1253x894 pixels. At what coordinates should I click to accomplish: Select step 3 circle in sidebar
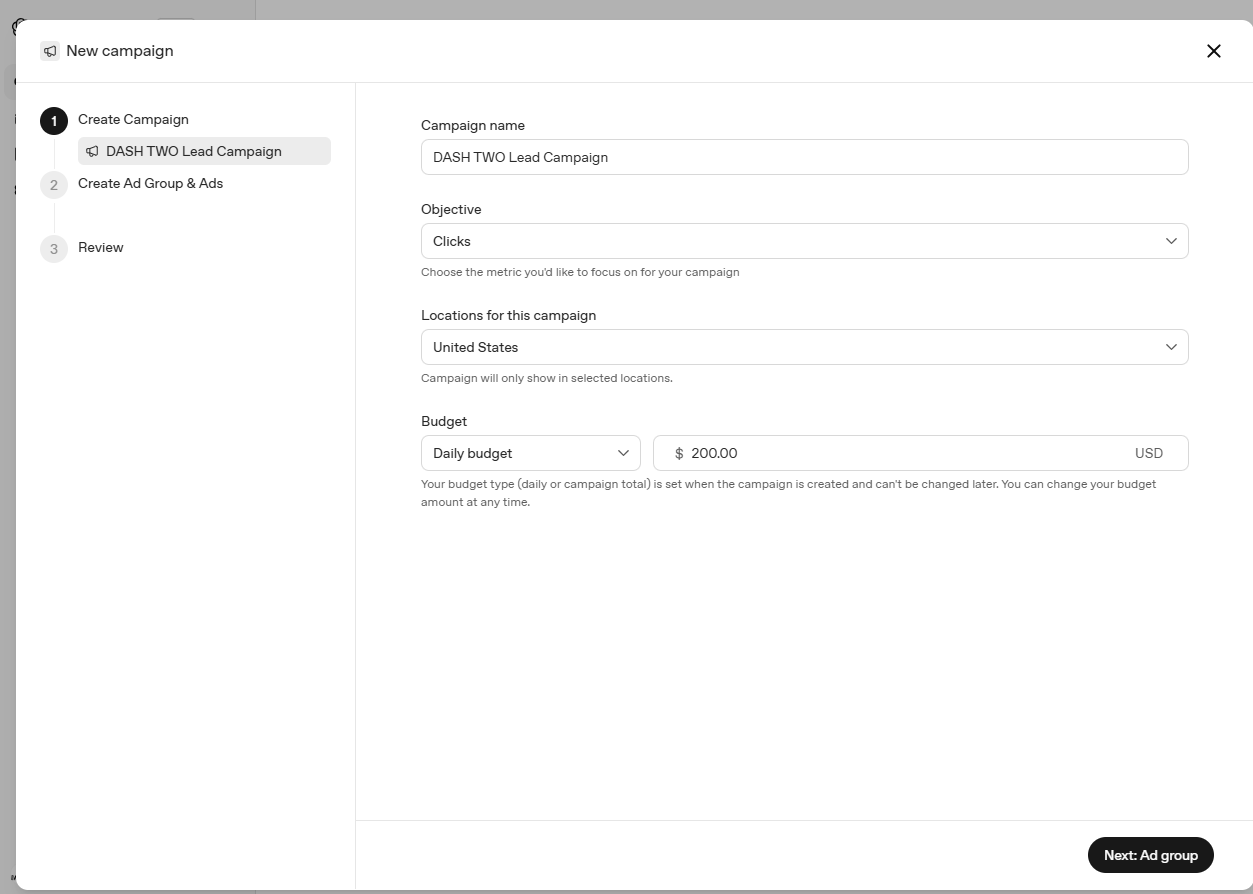54,249
